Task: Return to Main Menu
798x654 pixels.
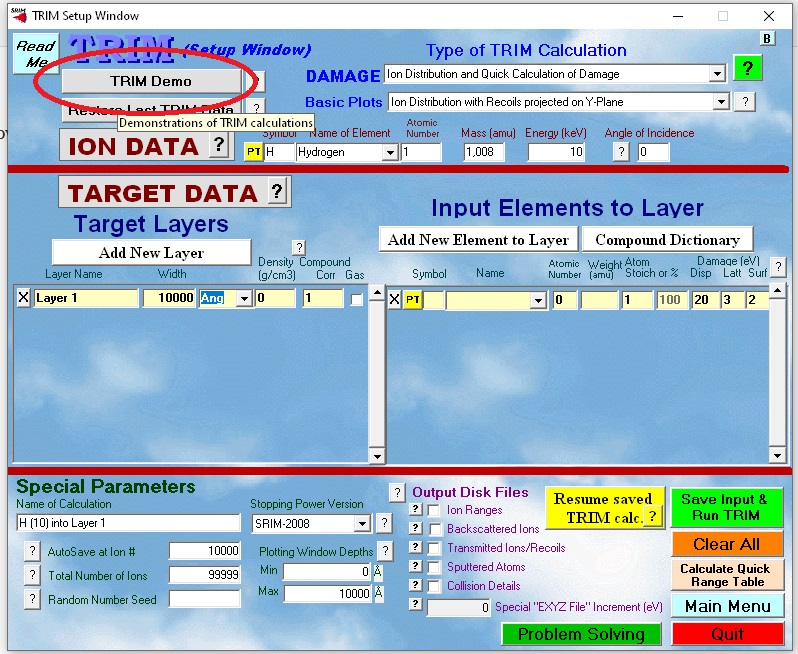Action: [727, 606]
